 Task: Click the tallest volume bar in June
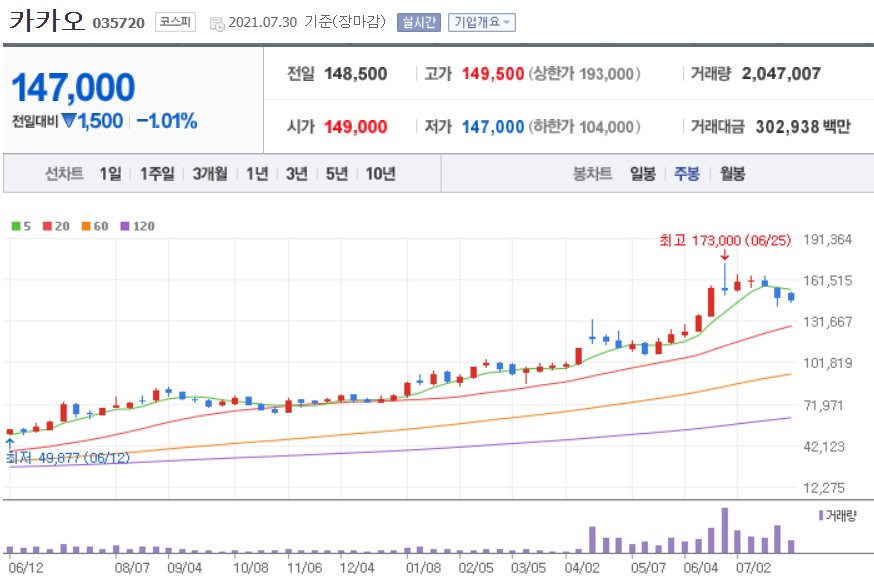(725, 530)
